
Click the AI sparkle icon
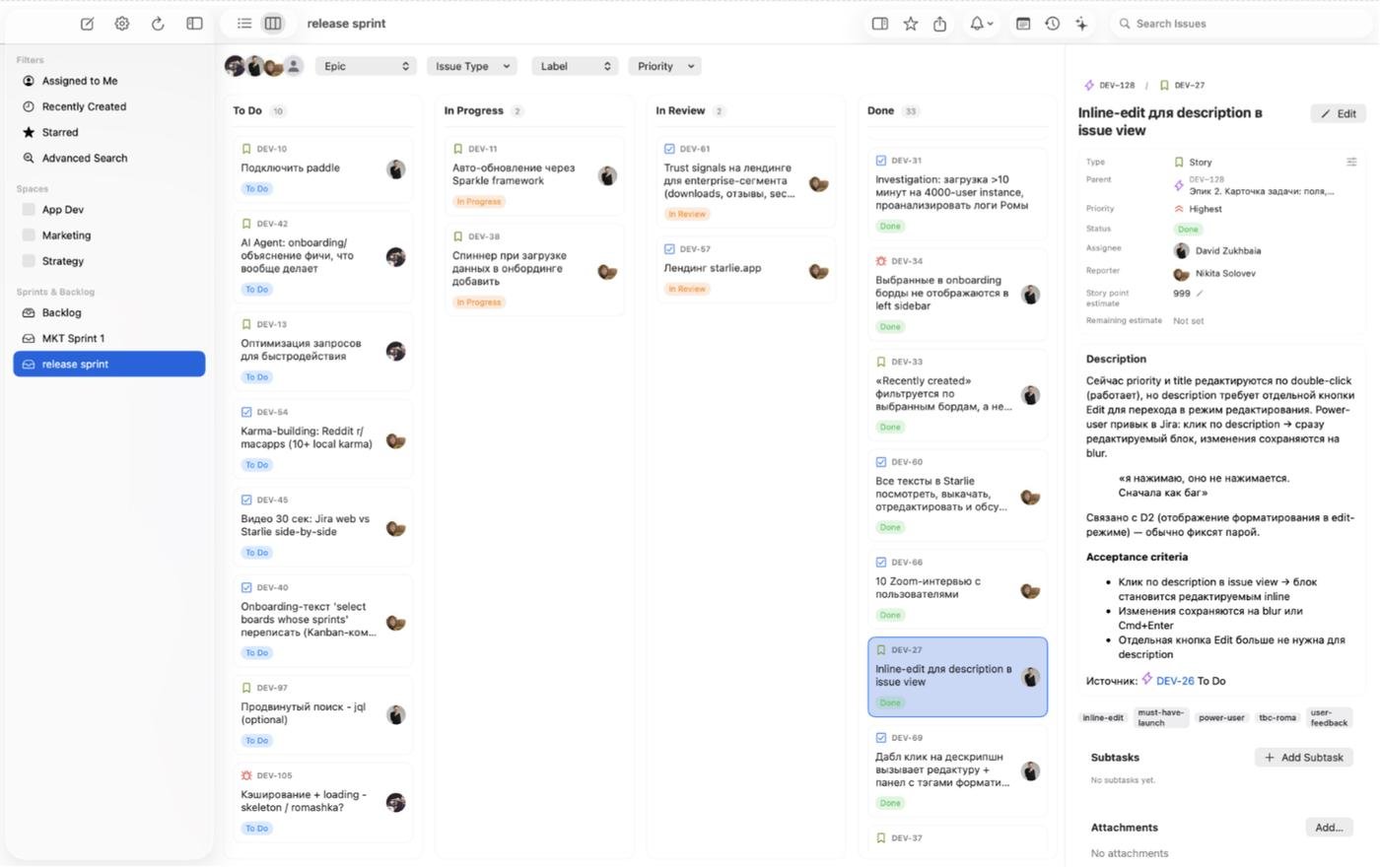point(1082,24)
